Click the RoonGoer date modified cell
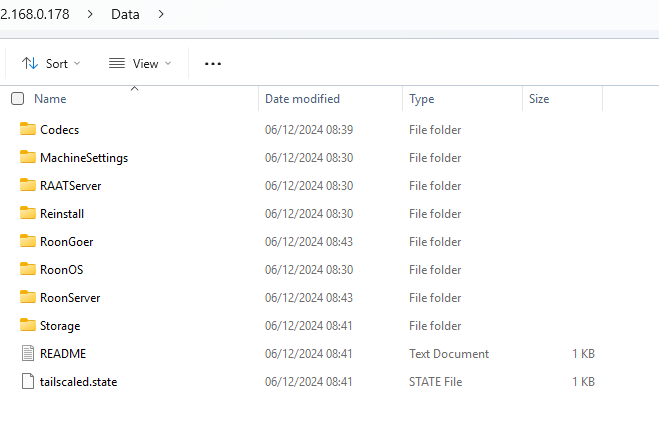This screenshot has height=441, width=659. point(309,242)
